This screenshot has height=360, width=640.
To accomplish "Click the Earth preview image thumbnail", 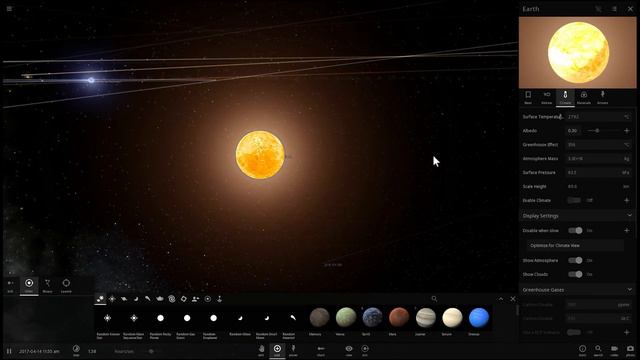I will 578,52.
